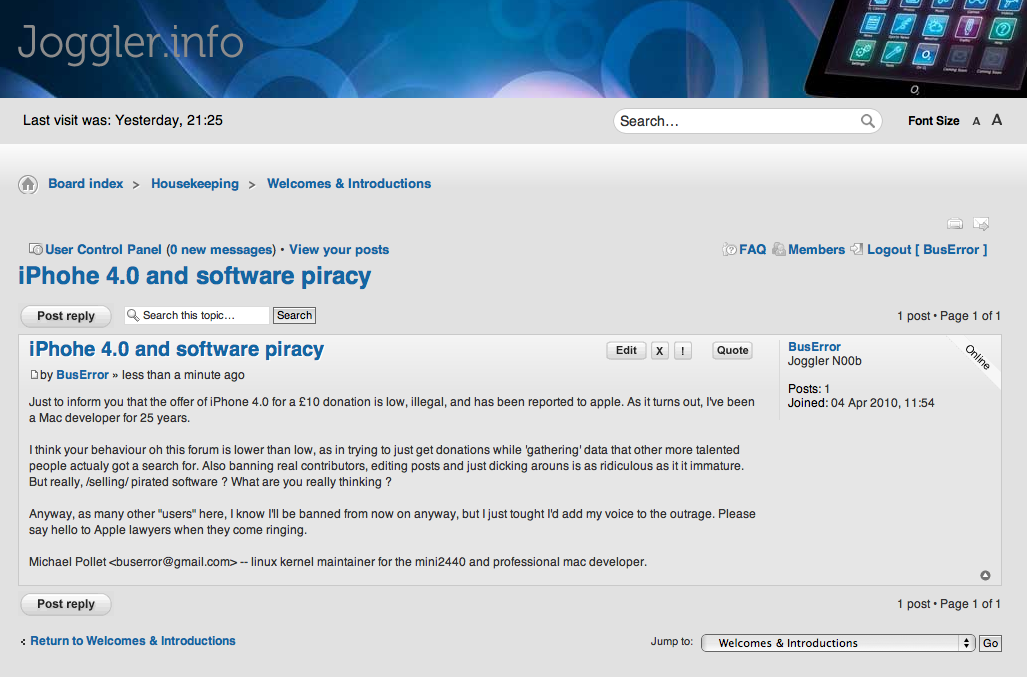The image size is (1027, 677).
Task: Open author BusError link after 'by'
Action: (83, 375)
